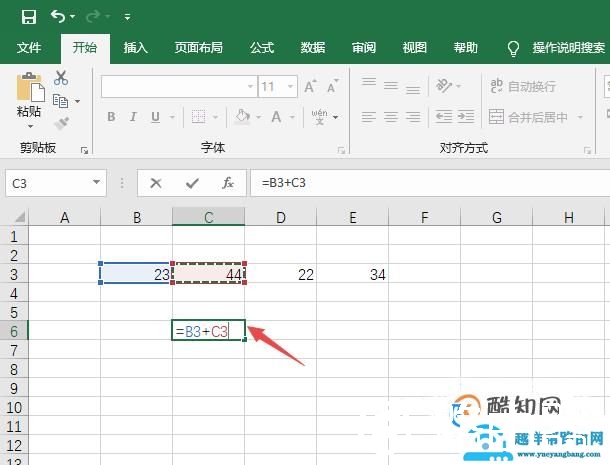Open the 字体 font dialog launcher
610x465 pixels.
tap(341, 150)
